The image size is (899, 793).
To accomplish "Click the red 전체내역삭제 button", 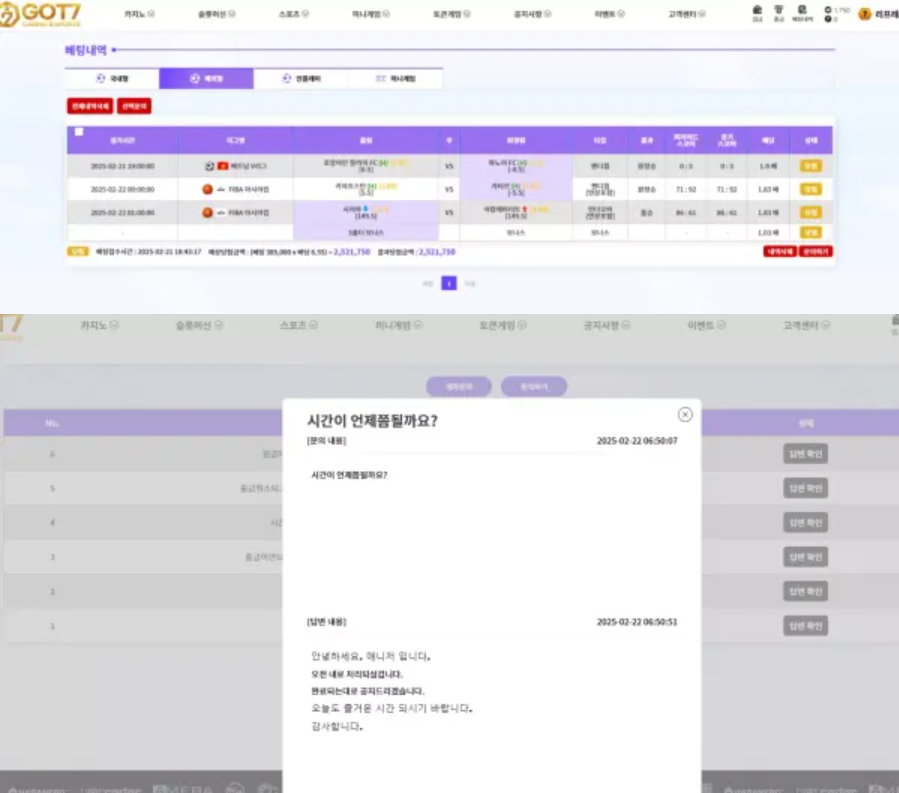I will pyautogui.click(x=89, y=105).
